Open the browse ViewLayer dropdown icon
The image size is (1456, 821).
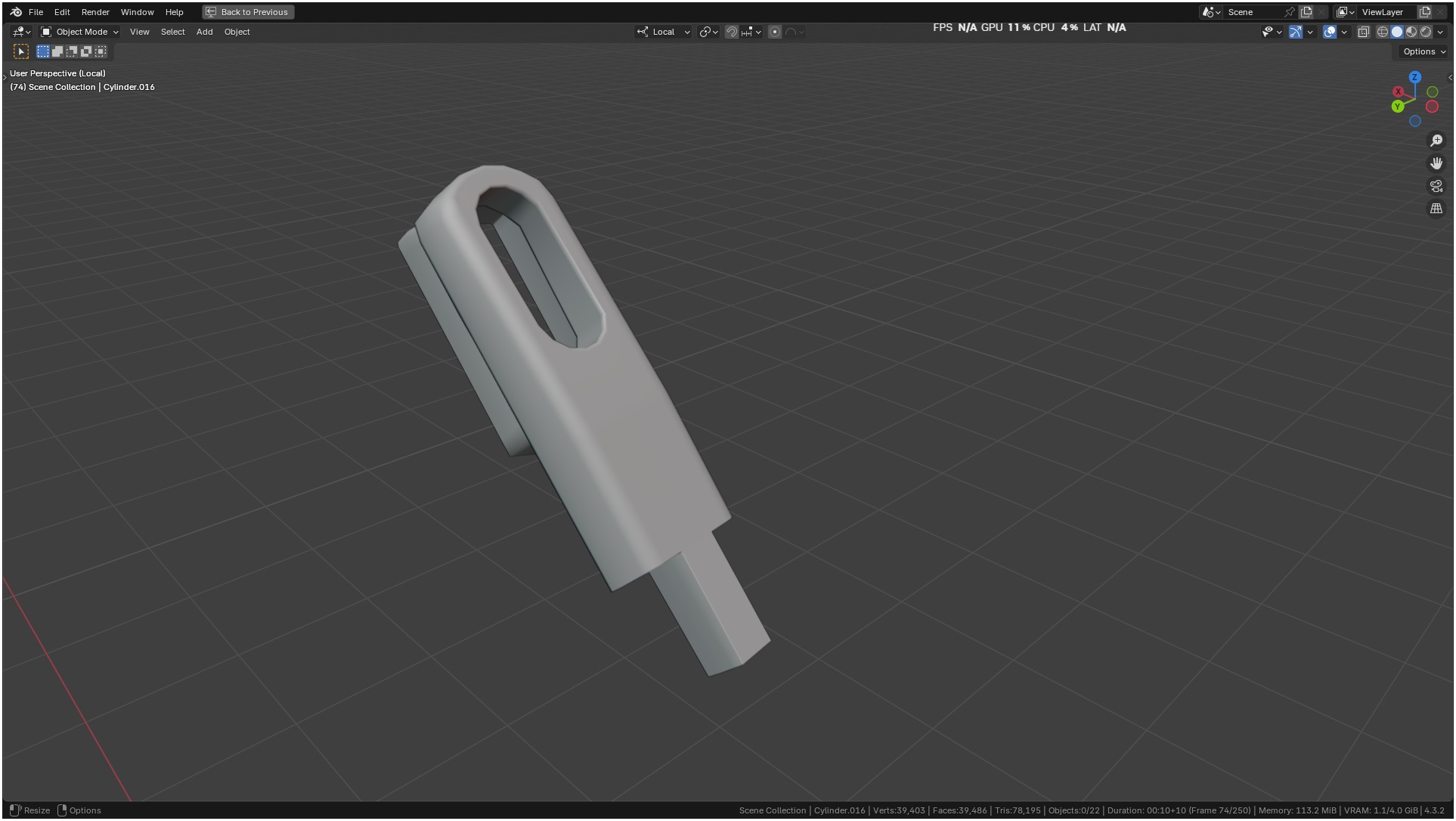[1346, 12]
